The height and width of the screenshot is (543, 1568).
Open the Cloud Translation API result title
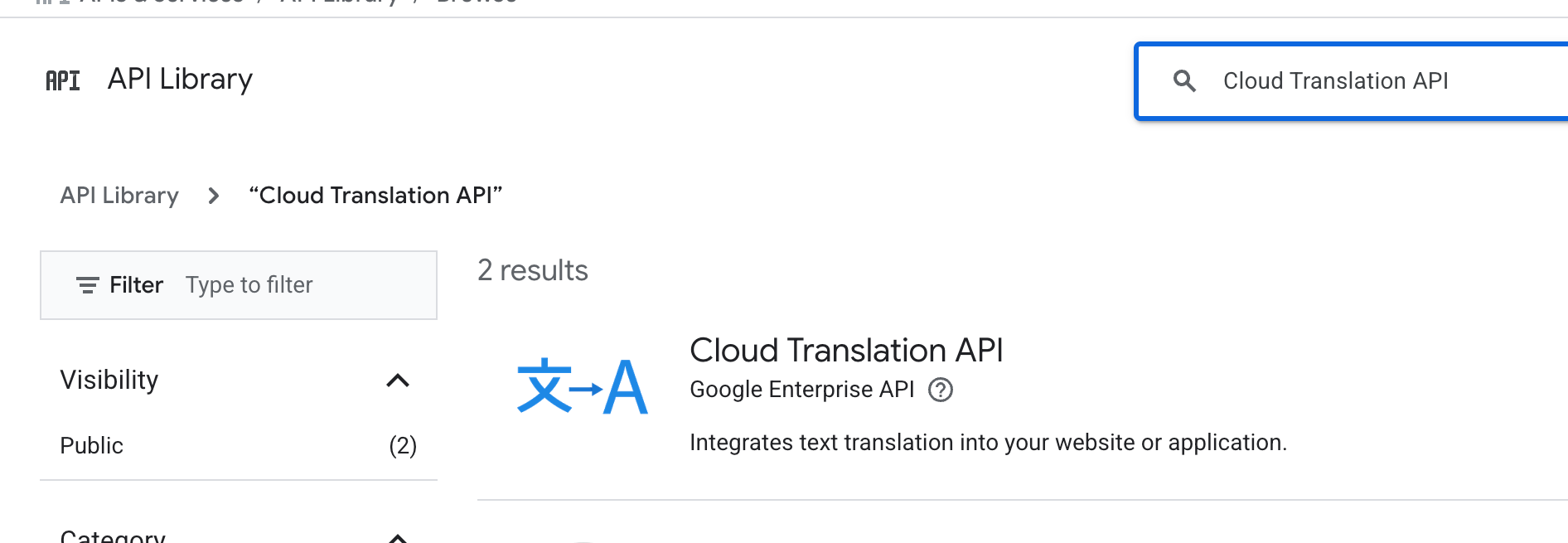coord(846,351)
